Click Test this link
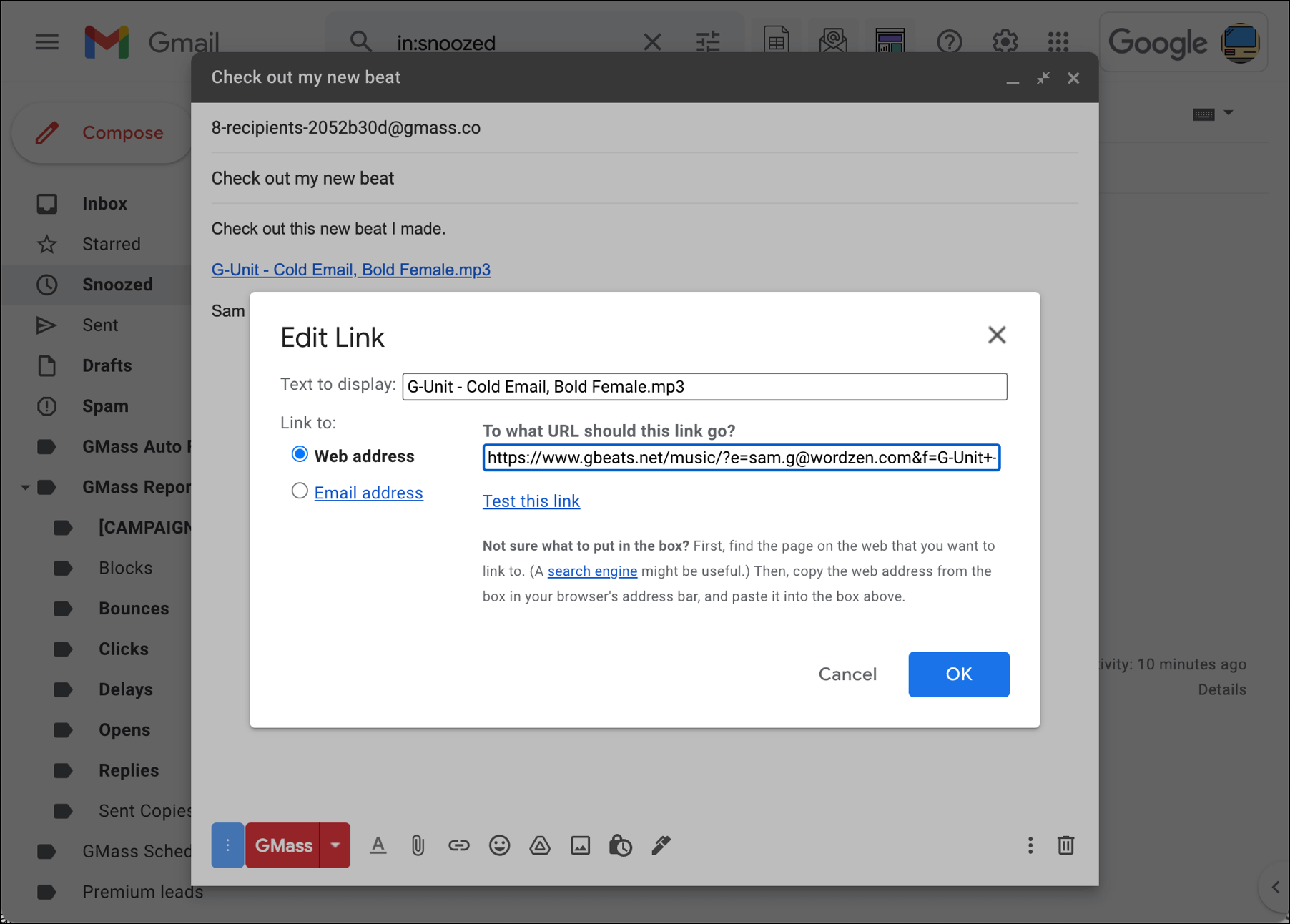Viewport: 1290px width, 924px height. (531, 501)
